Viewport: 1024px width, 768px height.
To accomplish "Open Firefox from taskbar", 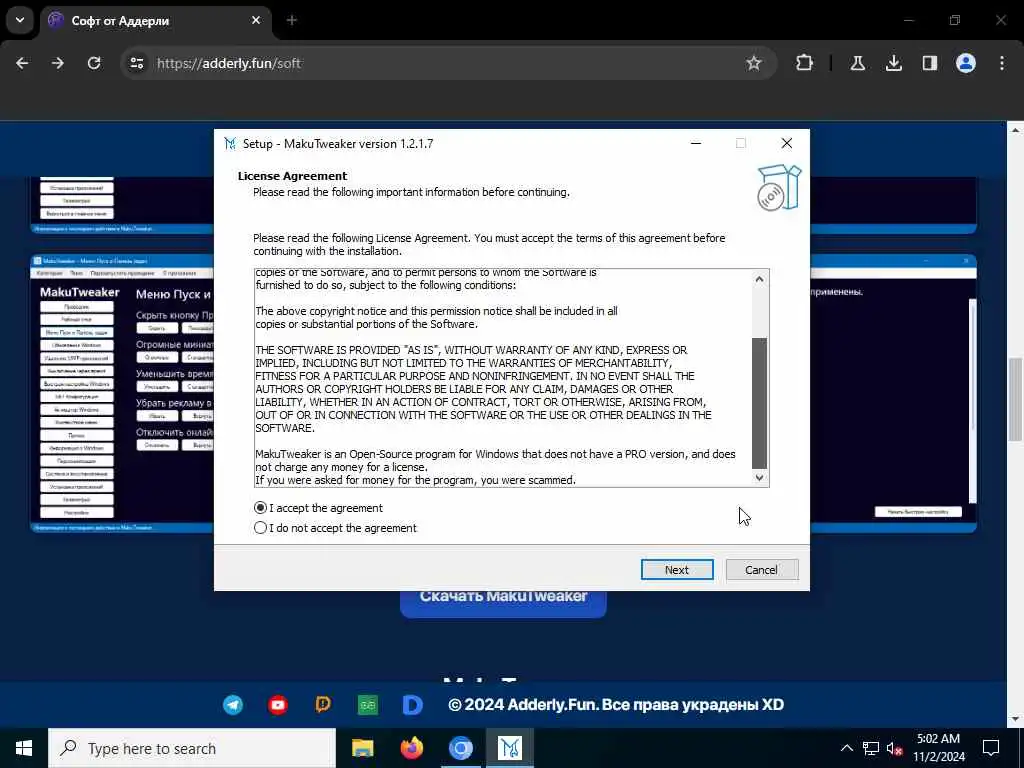I will point(411,748).
